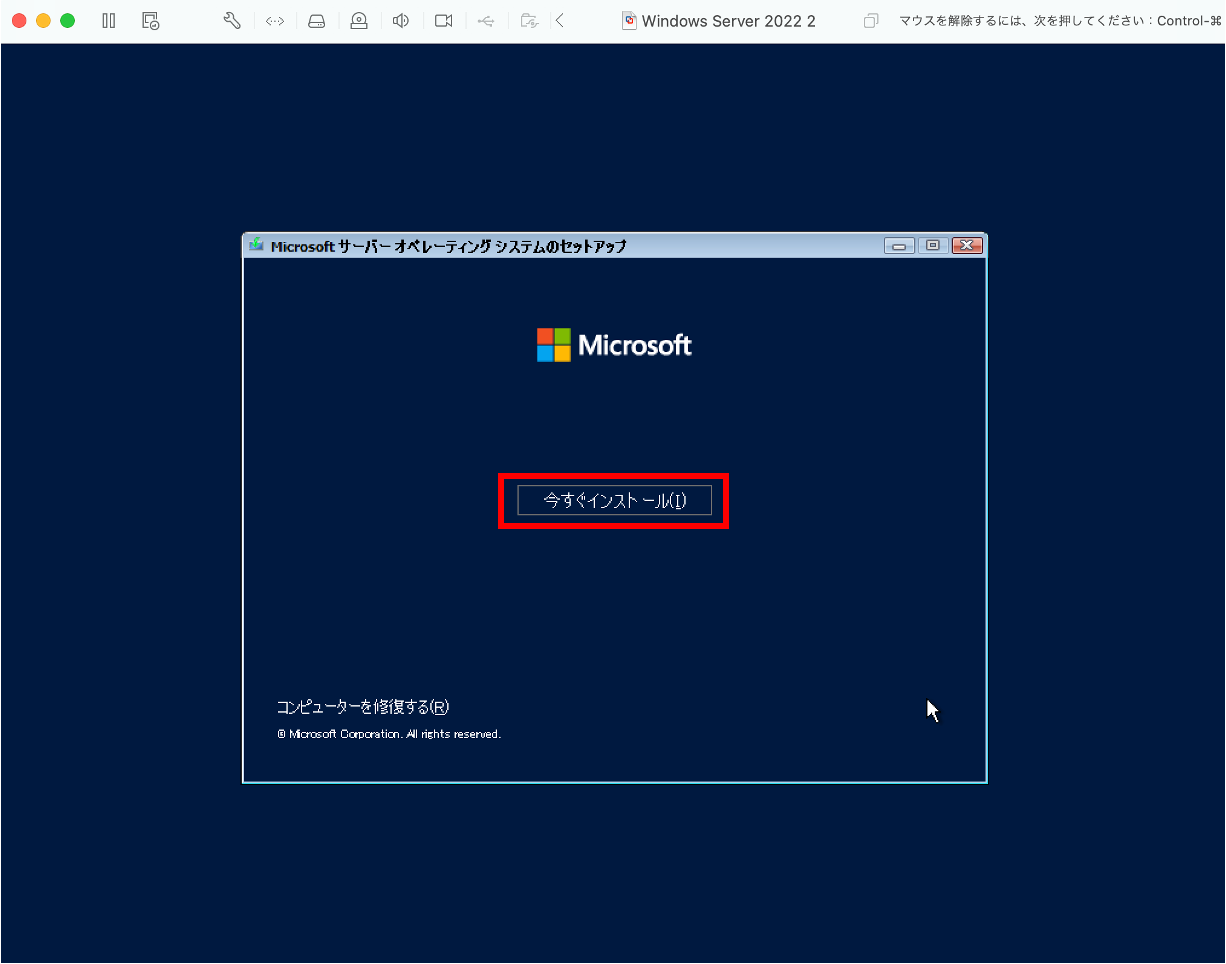The width and height of the screenshot is (1226, 964).
Task: Collapse the device toolbar with chevron
Action: [x=559, y=21]
